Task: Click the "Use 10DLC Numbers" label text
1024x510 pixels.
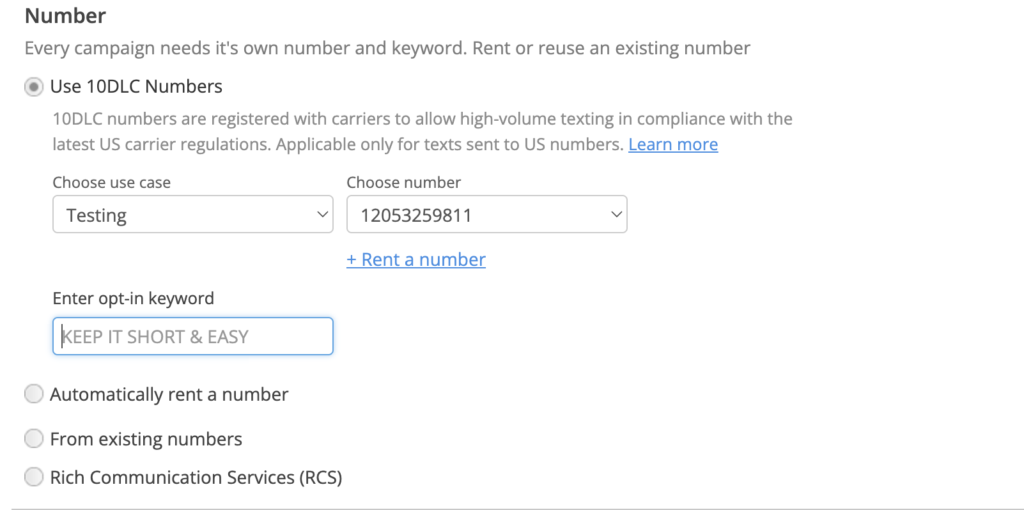Action: pyautogui.click(x=136, y=87)
